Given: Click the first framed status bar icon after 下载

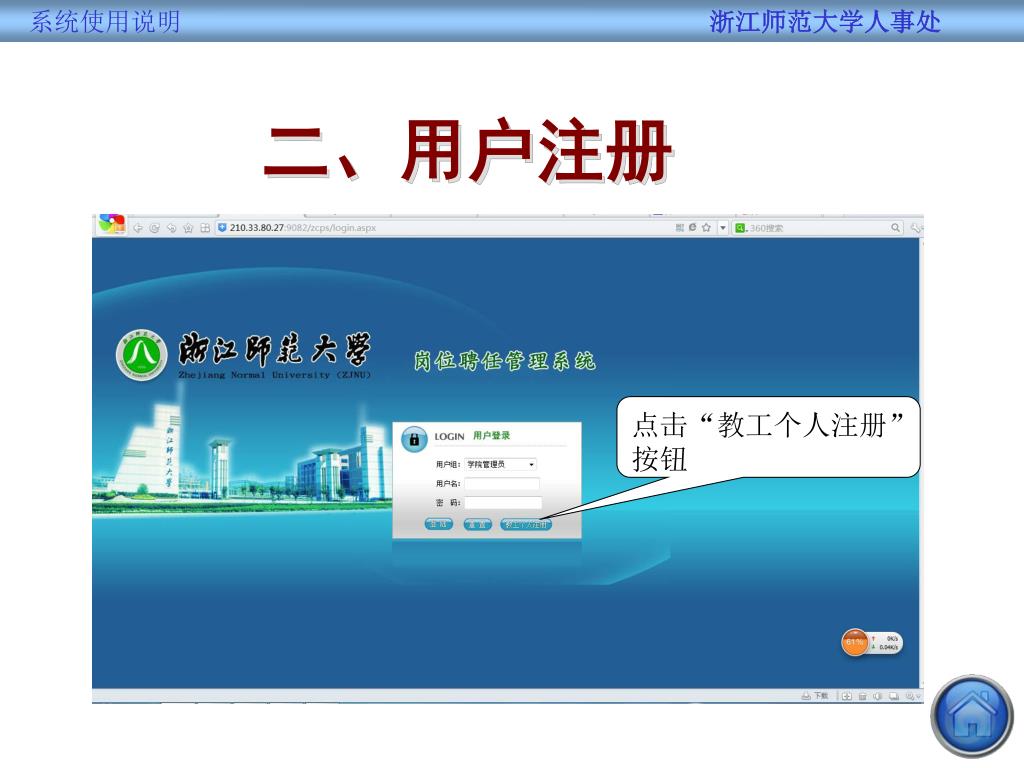Looking at the screenshot, I should tap(846, 696).
